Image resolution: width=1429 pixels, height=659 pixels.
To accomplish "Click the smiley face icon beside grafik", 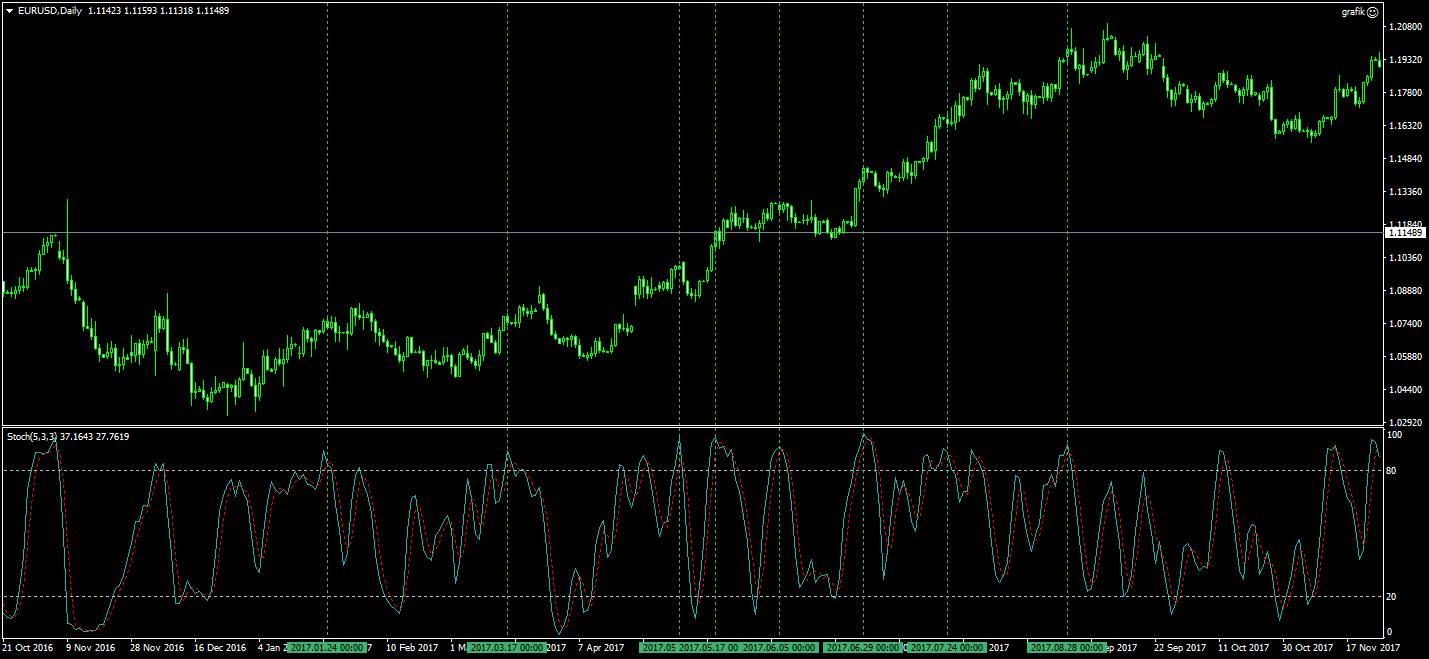I will pyautogui.click(x=1372, y=12).
